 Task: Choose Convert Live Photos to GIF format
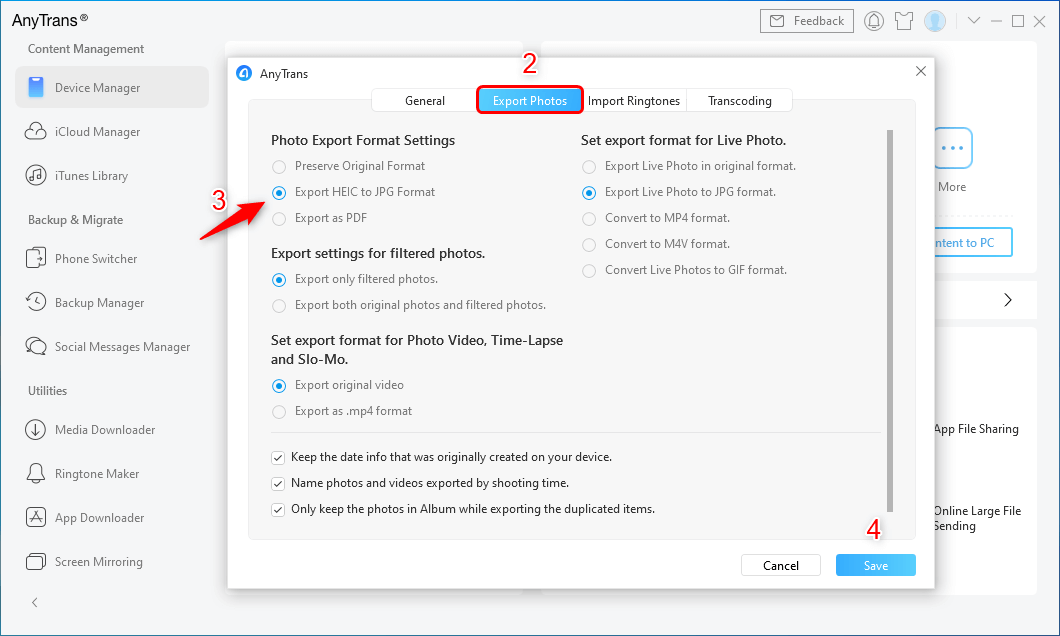[589, 269]
